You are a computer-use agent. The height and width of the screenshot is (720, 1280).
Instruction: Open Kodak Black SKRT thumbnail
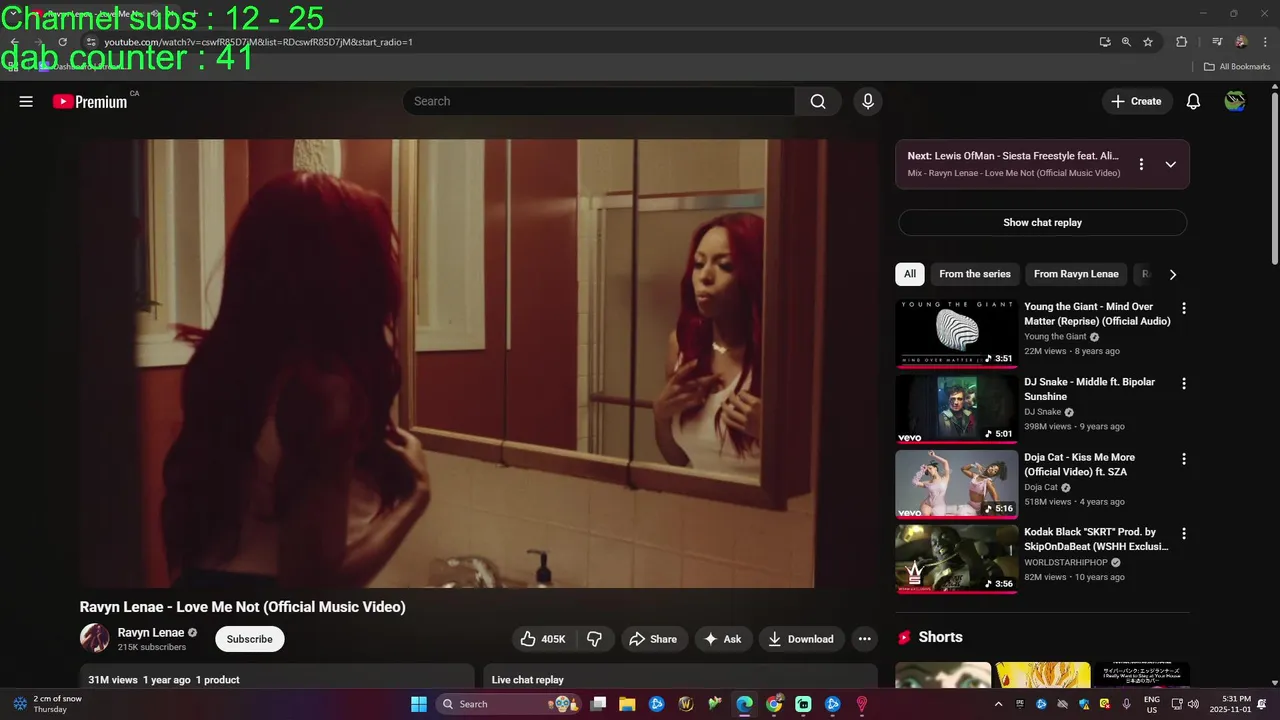[x=956, y=559]
